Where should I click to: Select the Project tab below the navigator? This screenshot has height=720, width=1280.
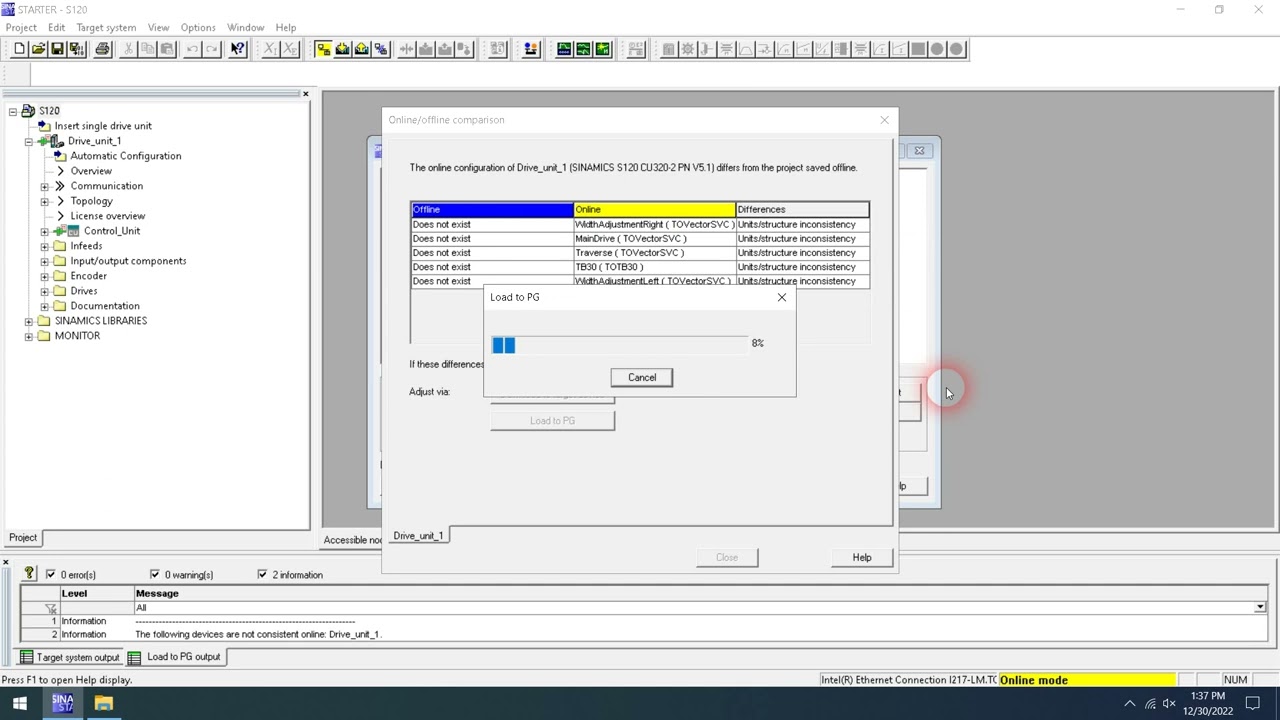click(23, 538)
